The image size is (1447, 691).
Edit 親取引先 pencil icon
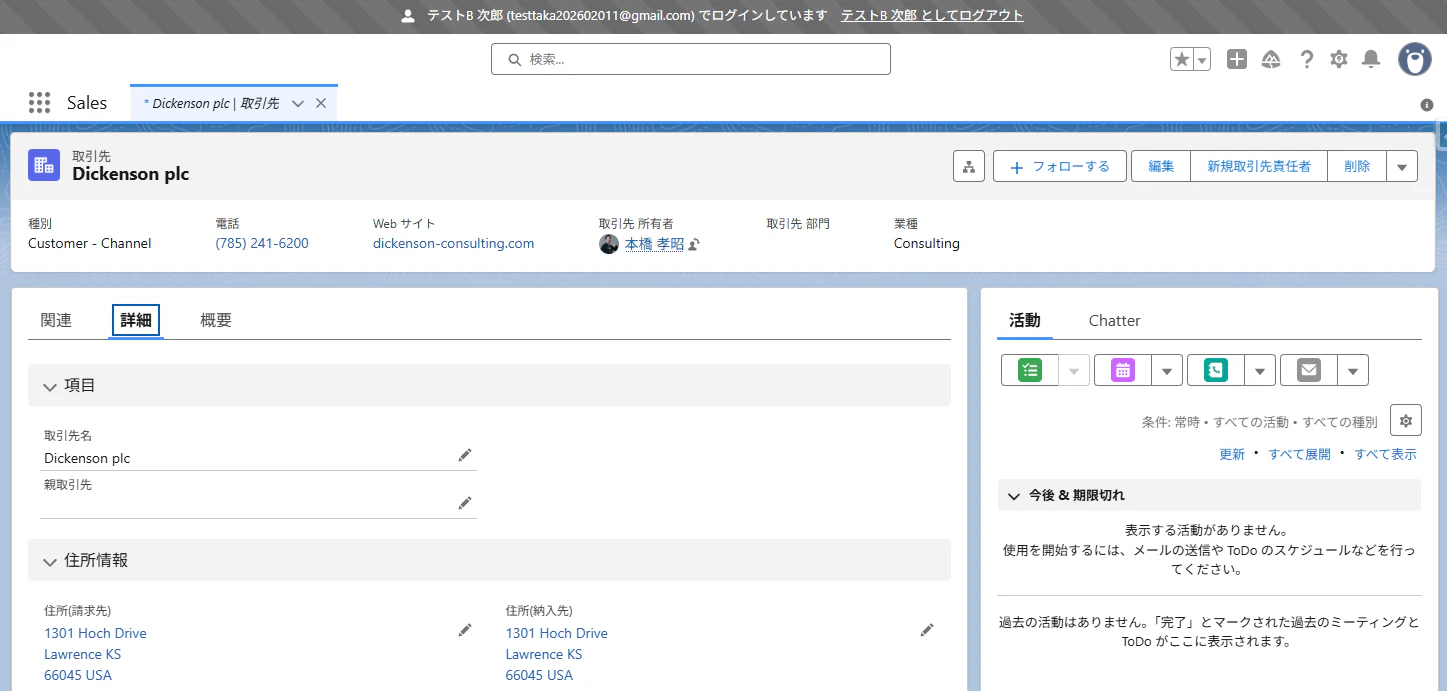tap(465, 503)
